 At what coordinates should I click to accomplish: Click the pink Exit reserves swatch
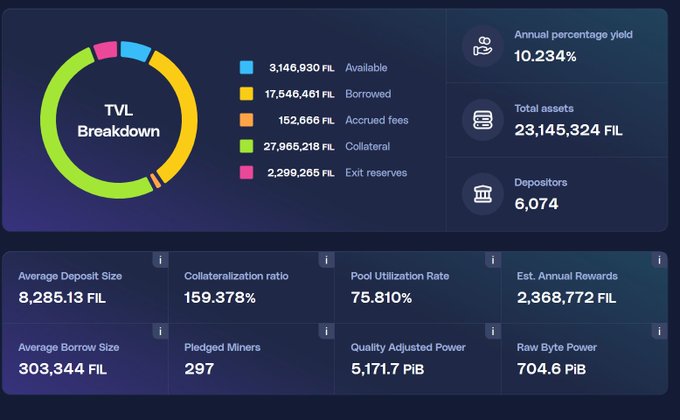coord(246,172)
